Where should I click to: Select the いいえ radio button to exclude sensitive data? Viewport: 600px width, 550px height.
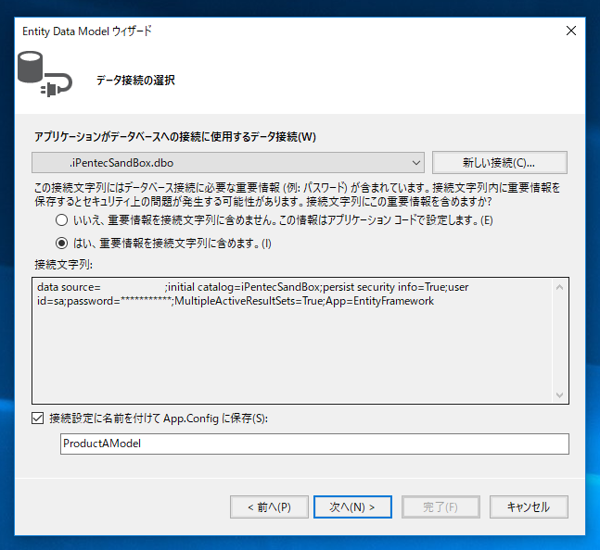[62, 220]
